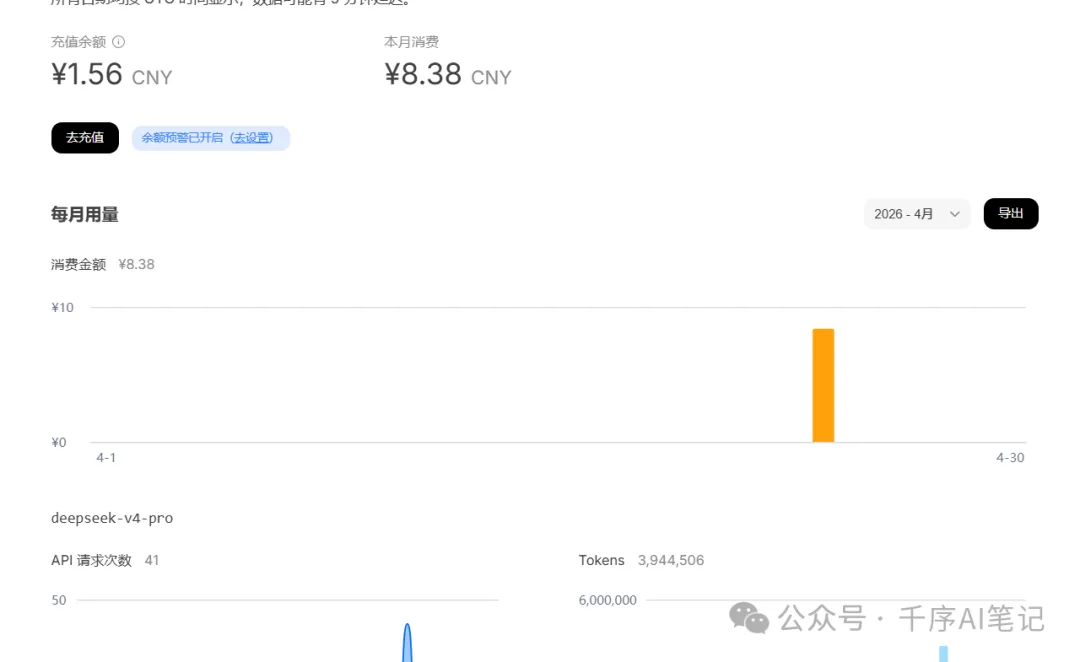Click the 6,000,000 axis label in the Tokens chart
The width and height of the screenshot is (1080, 662).
(x=608, y=601)
